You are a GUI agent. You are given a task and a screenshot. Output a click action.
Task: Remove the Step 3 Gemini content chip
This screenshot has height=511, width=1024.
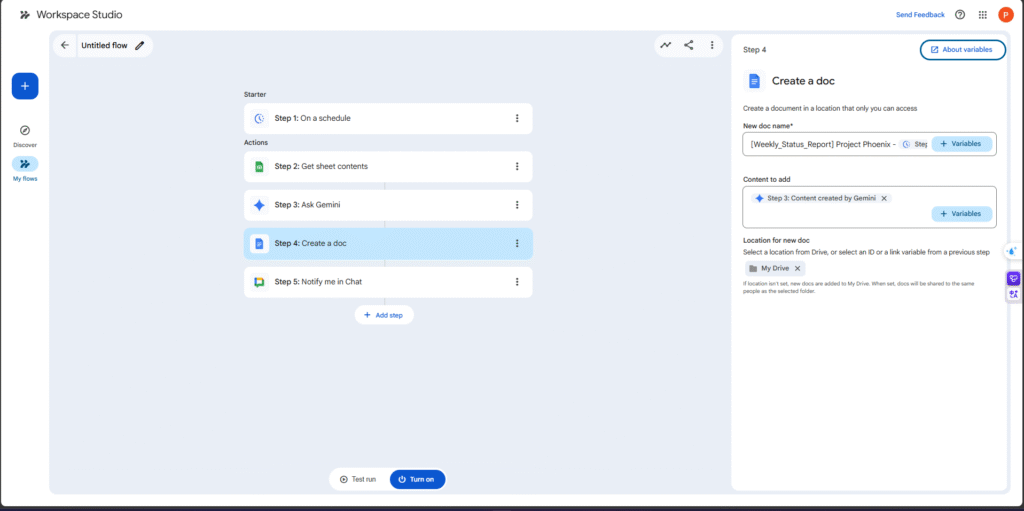[x=884, y=198]
